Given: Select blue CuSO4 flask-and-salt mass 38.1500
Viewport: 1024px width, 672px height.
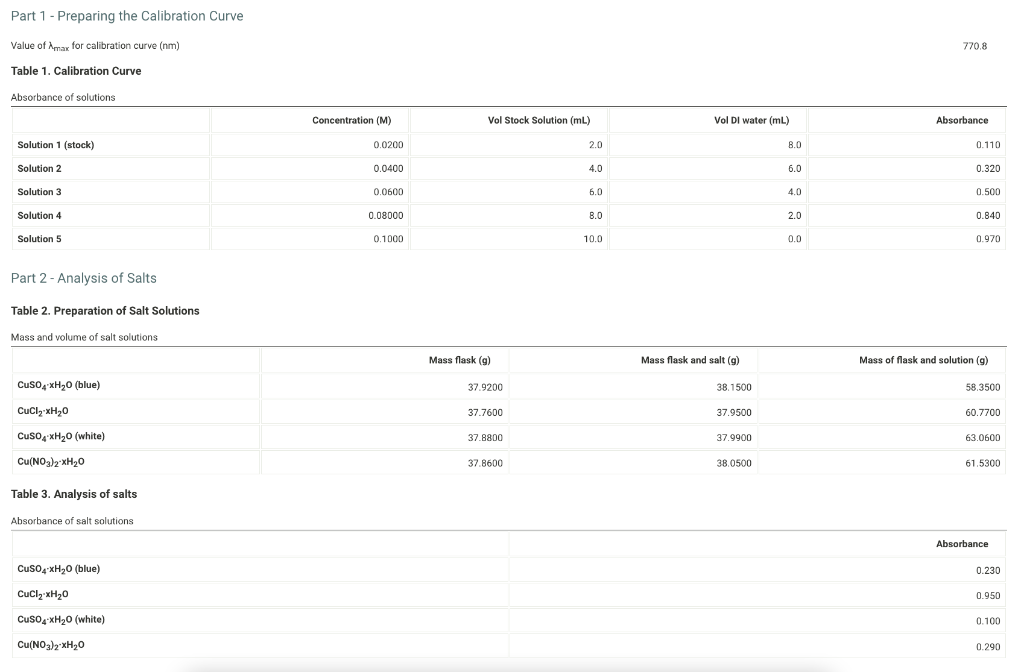Looking at the screenshot, I should pos(734,387).
